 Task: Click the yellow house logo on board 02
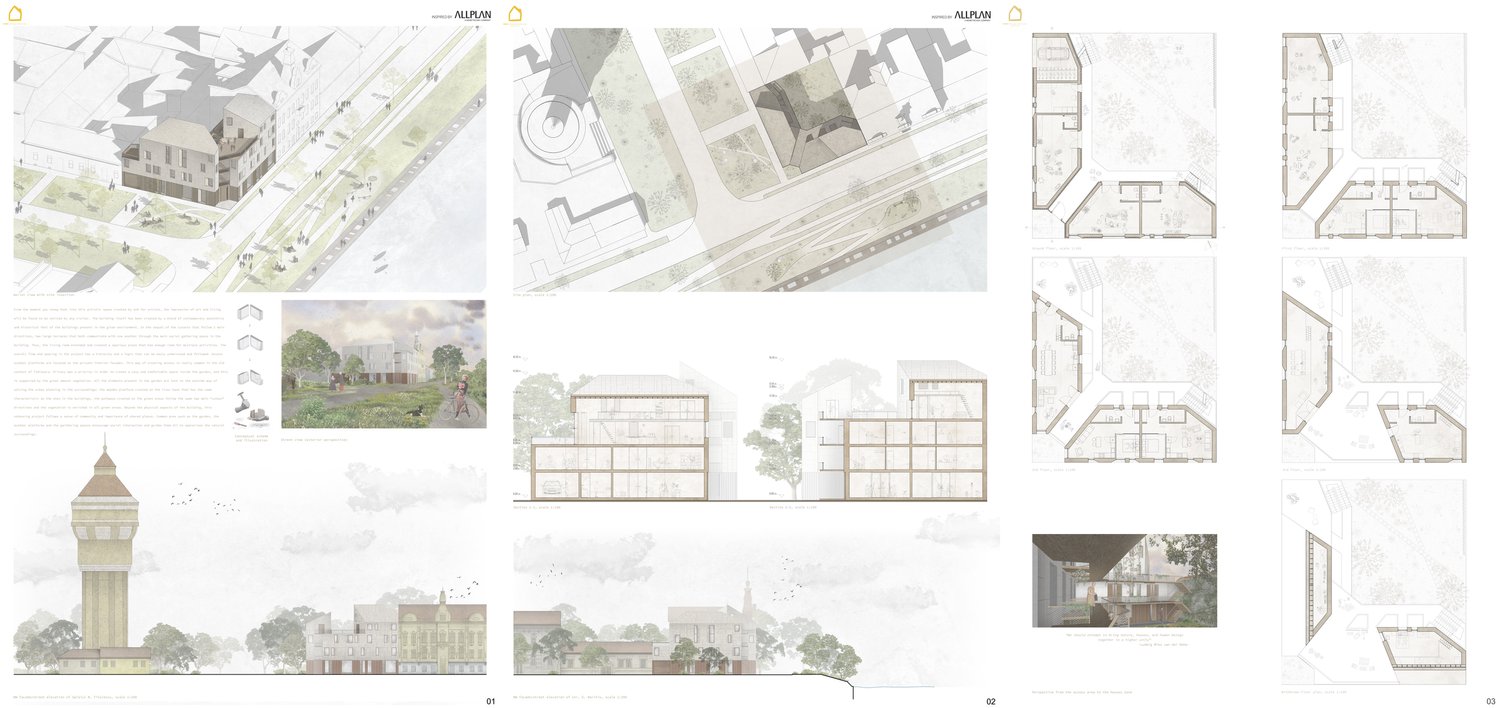pyautogui.click(x=516, y=14)
